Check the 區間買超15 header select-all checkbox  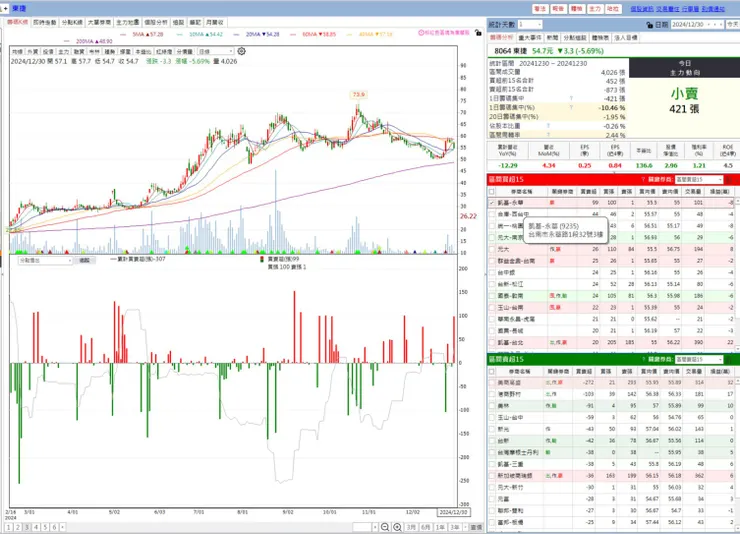492,192
